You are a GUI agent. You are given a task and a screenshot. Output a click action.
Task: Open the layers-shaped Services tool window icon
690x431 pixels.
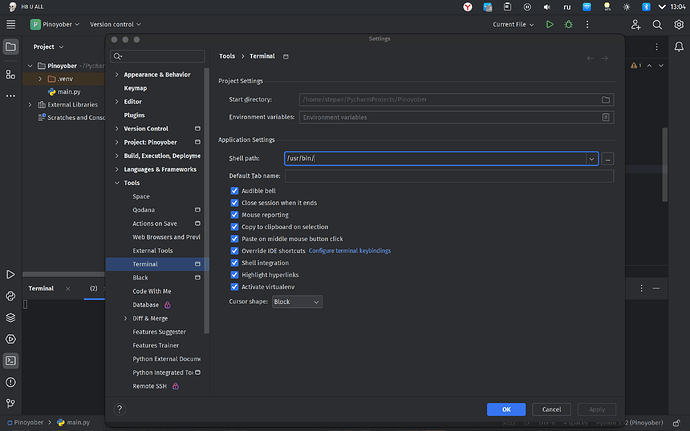pyautogui.click(x=11, y=317)
